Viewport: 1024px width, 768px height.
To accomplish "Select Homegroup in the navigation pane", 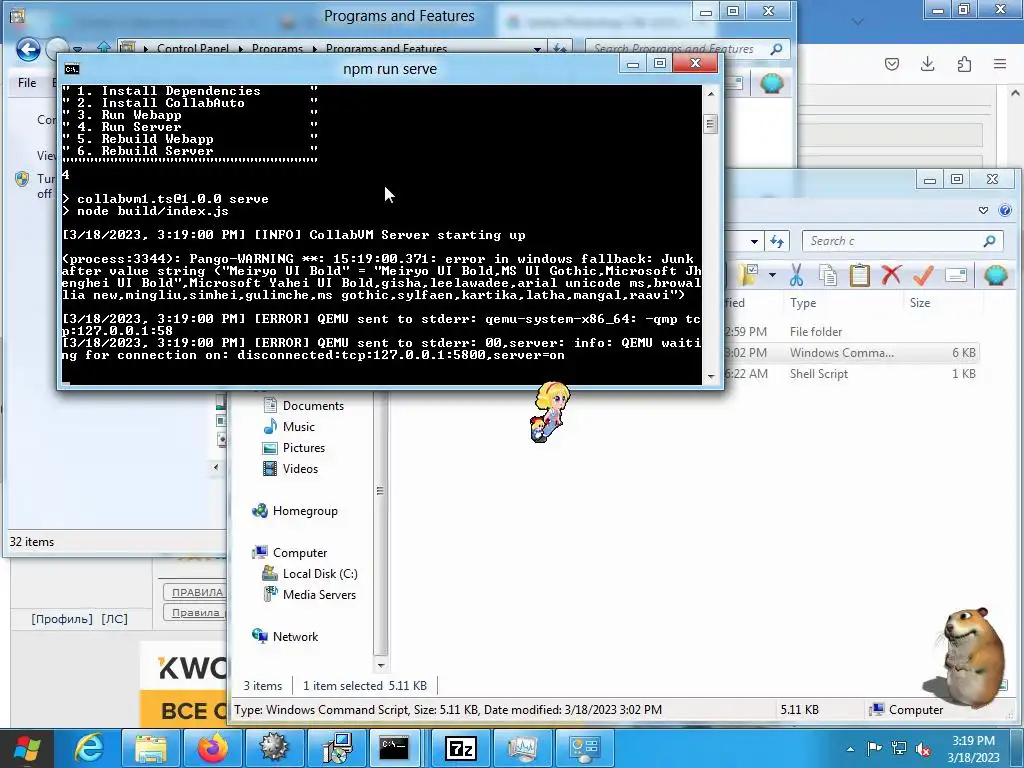I will pyautogui.click(x=295, y=511).
